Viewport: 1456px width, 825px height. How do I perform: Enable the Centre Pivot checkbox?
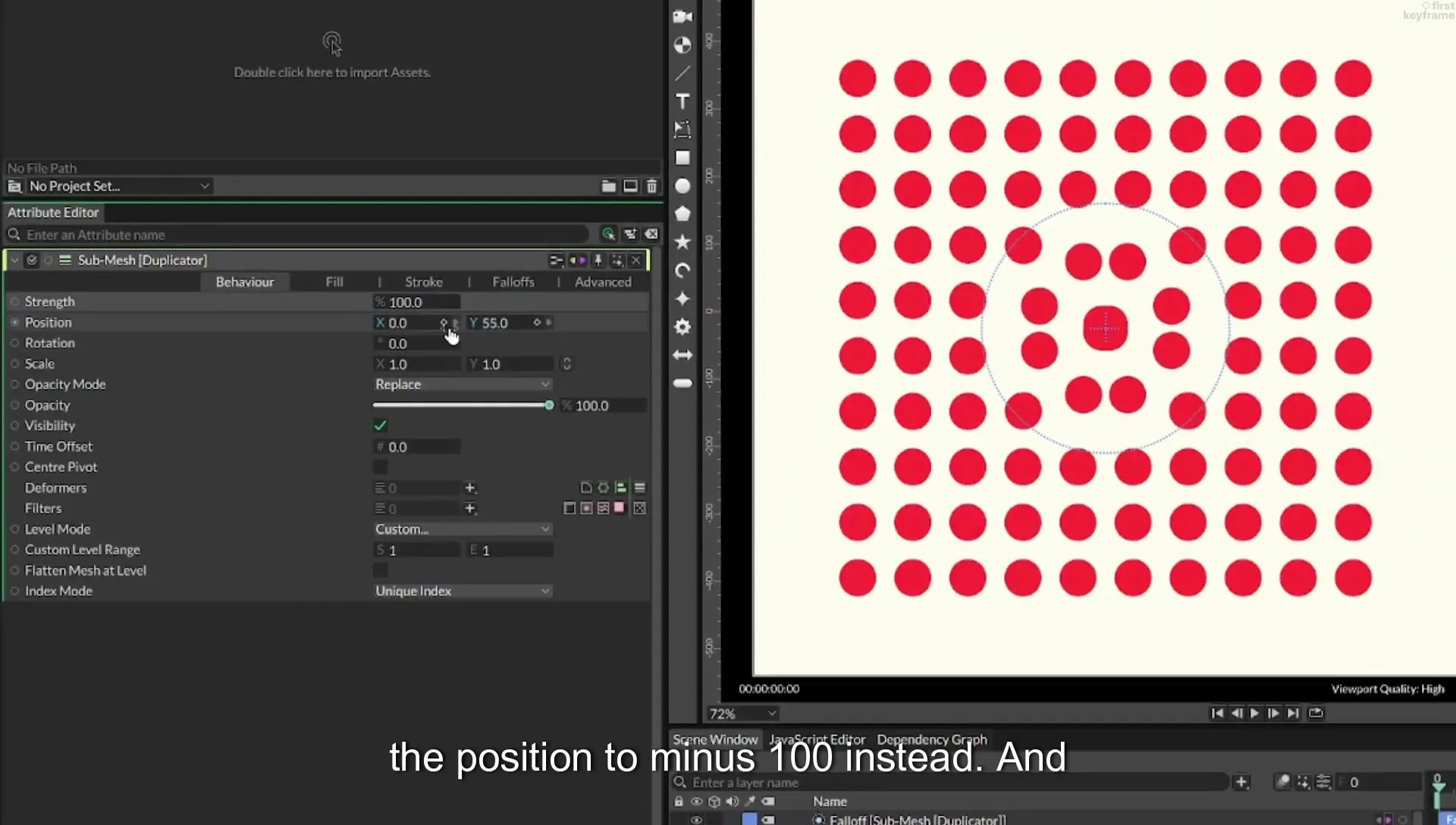click(381, 467)
